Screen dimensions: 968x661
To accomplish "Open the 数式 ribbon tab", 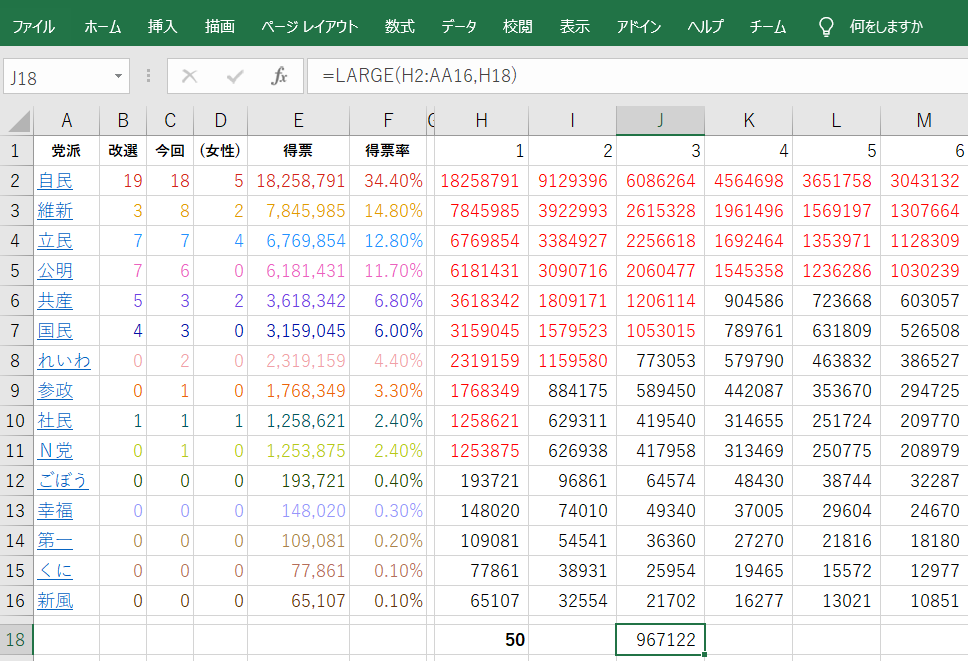I will coord(399,27).
